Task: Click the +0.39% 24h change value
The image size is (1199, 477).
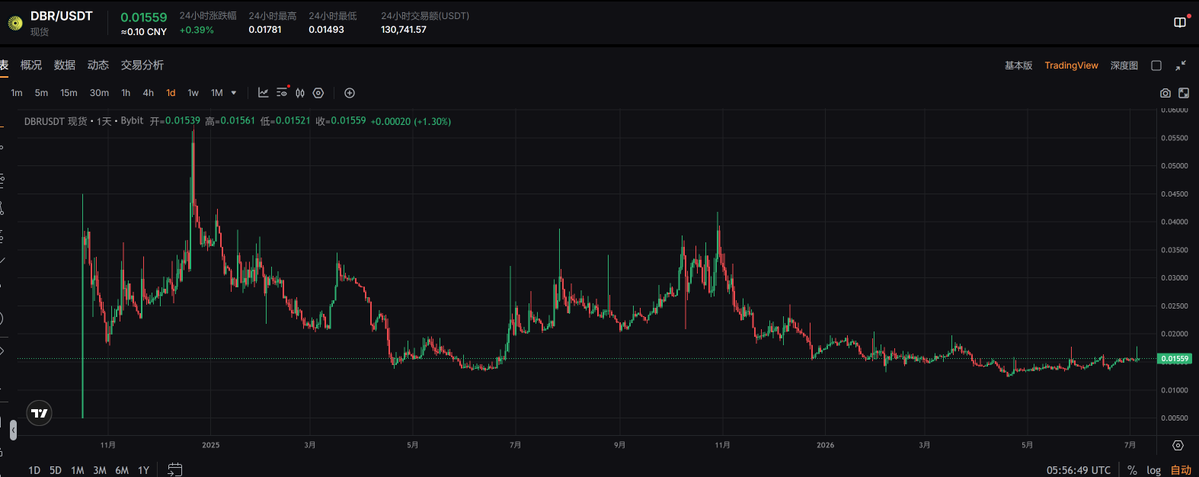Action: tap(197, 30)
